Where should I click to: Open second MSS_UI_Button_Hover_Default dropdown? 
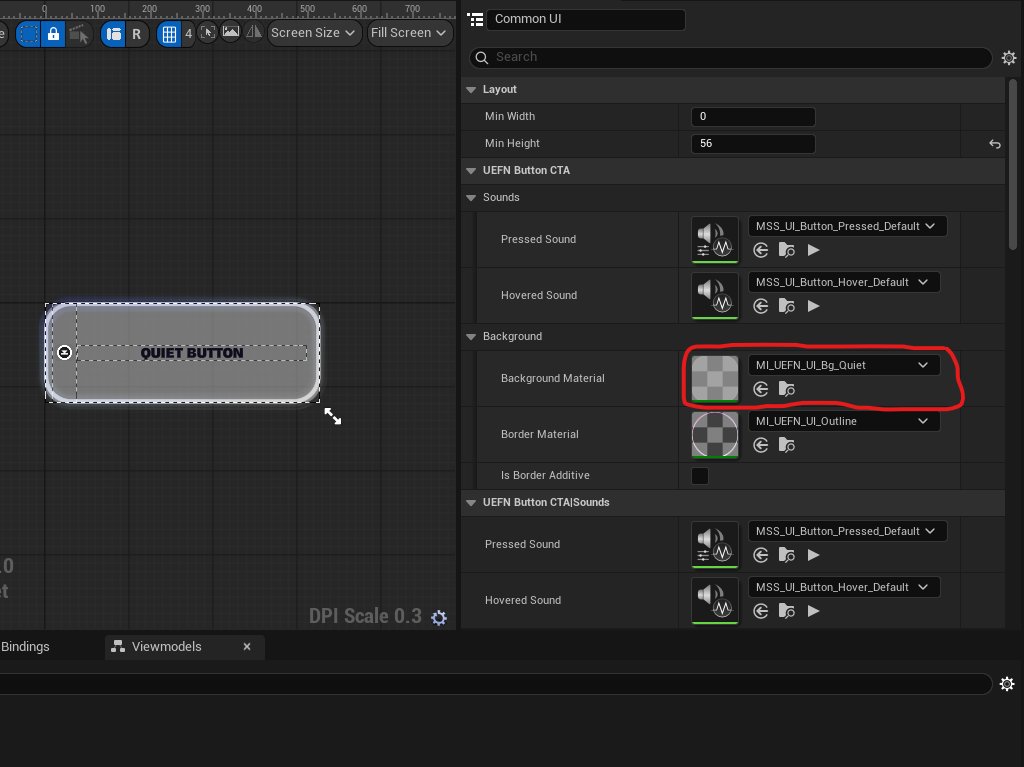844,587
